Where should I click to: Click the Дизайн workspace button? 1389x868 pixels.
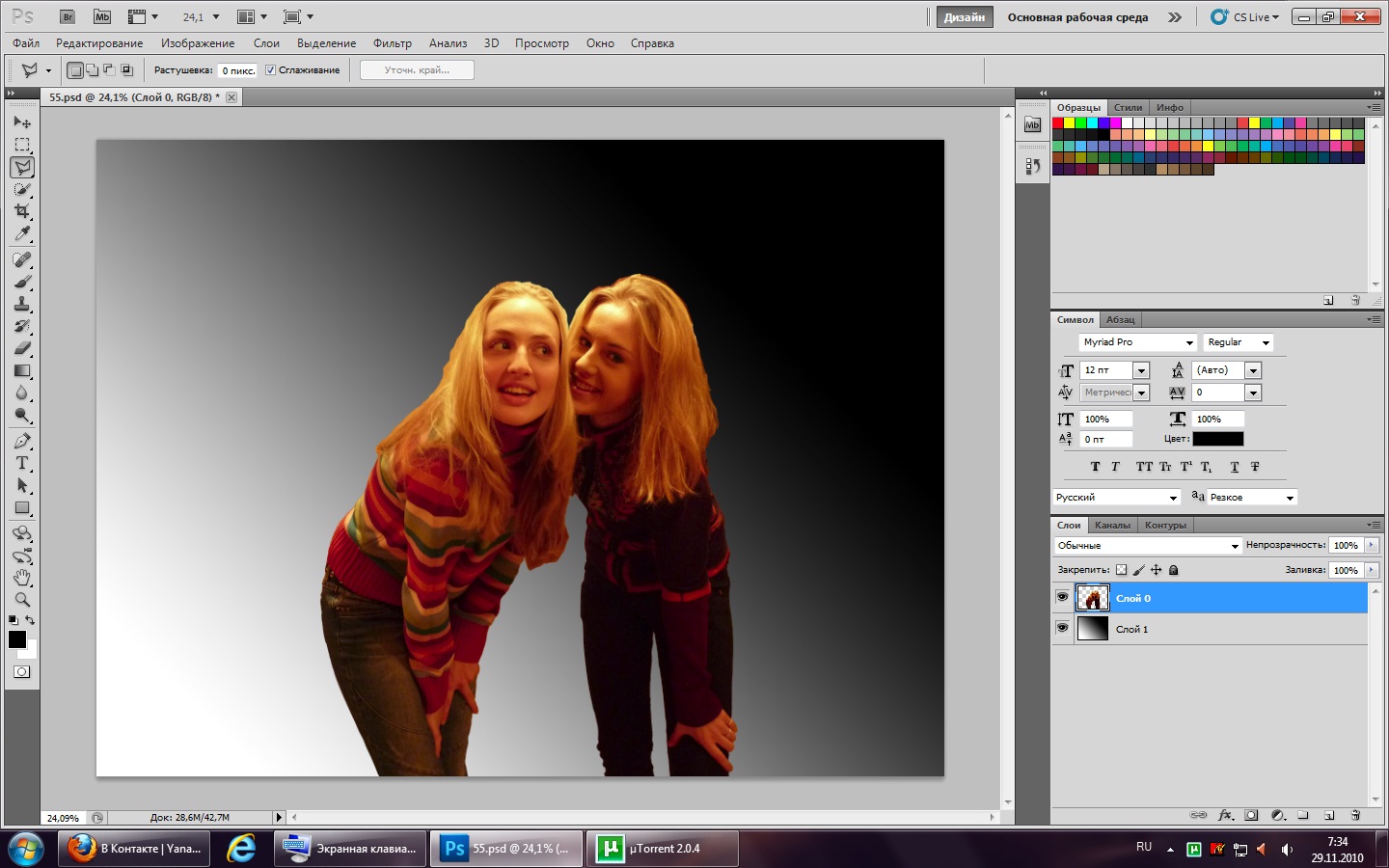point(964,17)
